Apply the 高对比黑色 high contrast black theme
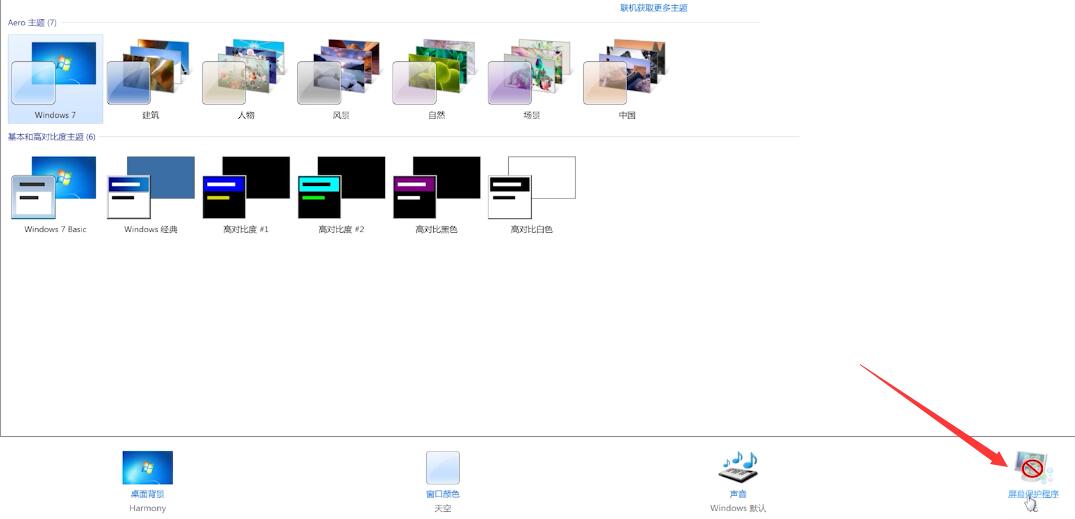This screenshot has width=1075, height=519. tap(436, 190)
